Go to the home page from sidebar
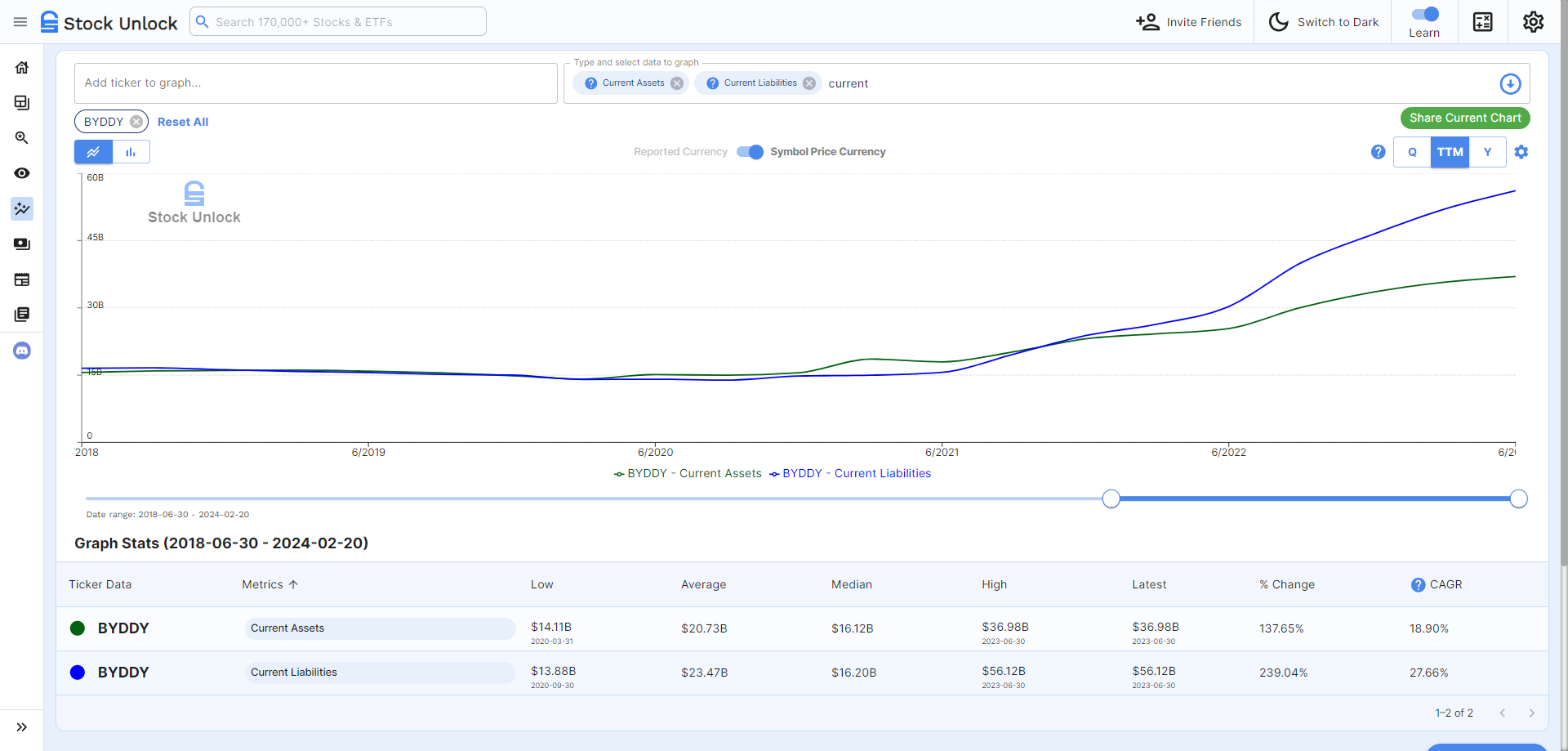 pyautogui.click(x=22, y=67)
